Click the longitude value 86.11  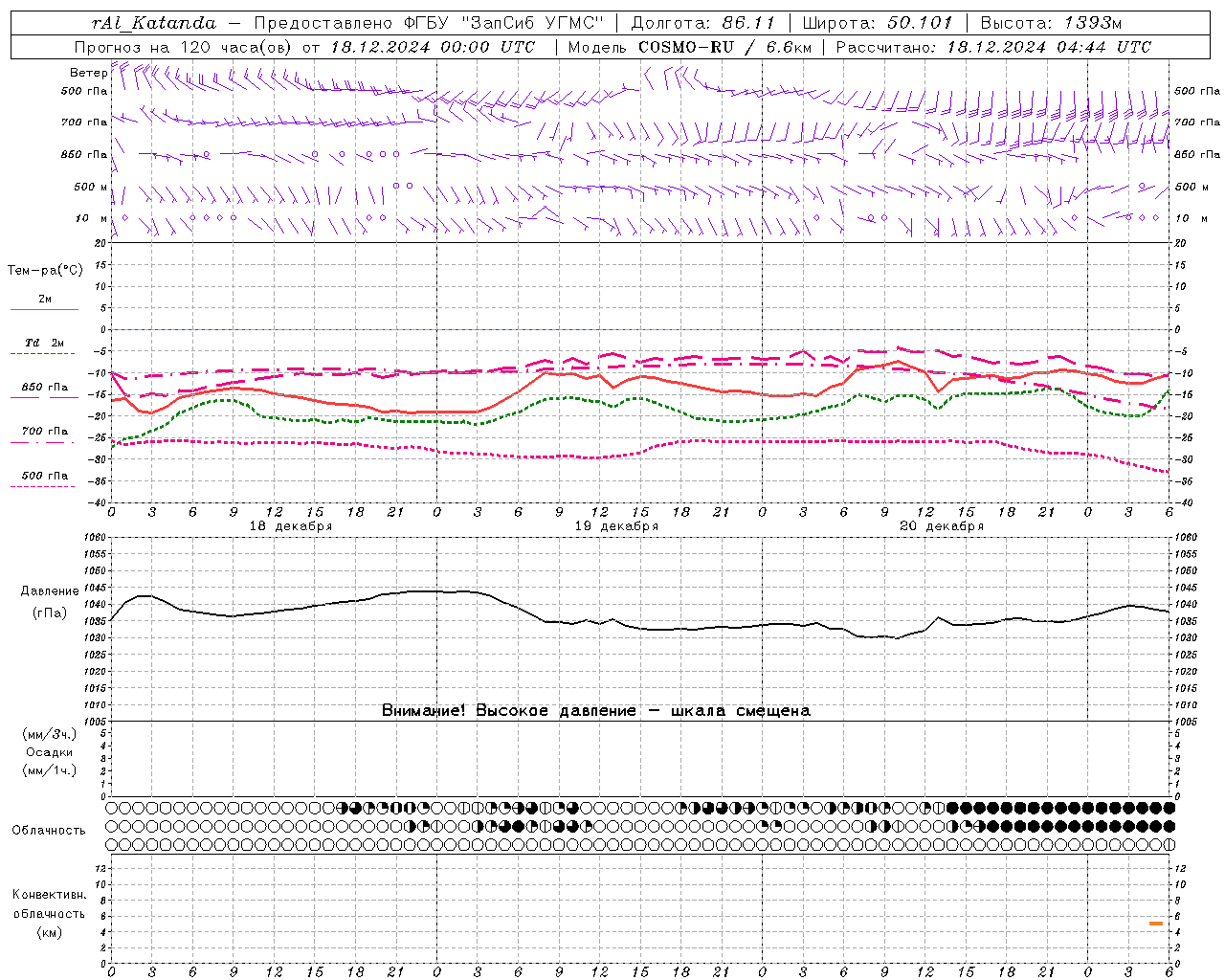tap(749, 23)
